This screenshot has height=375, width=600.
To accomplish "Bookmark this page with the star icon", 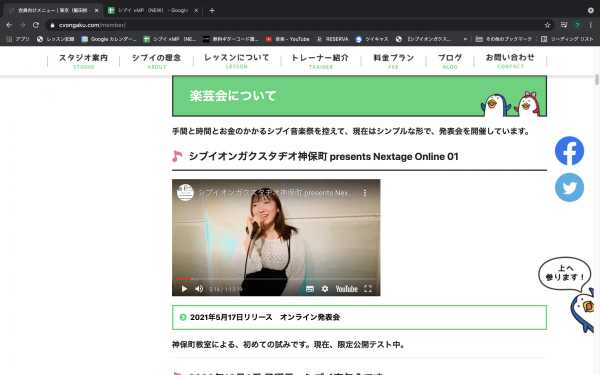I will (547, 25).
